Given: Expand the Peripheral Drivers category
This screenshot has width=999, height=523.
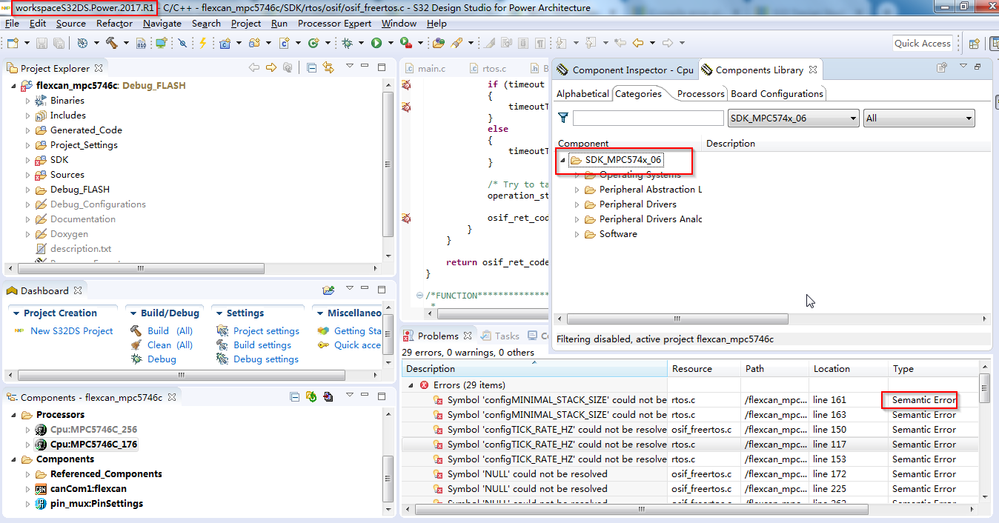Looking at the screenshot, I should pyautogui.click(x=577, y=204).
